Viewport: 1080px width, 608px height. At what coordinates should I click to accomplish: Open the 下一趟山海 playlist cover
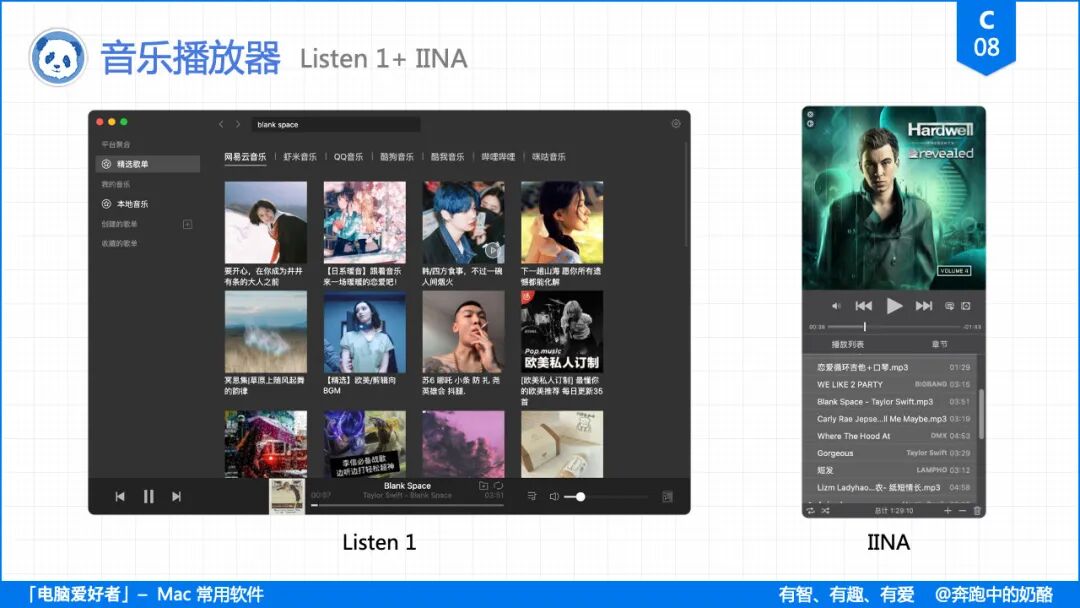(562, 222)
